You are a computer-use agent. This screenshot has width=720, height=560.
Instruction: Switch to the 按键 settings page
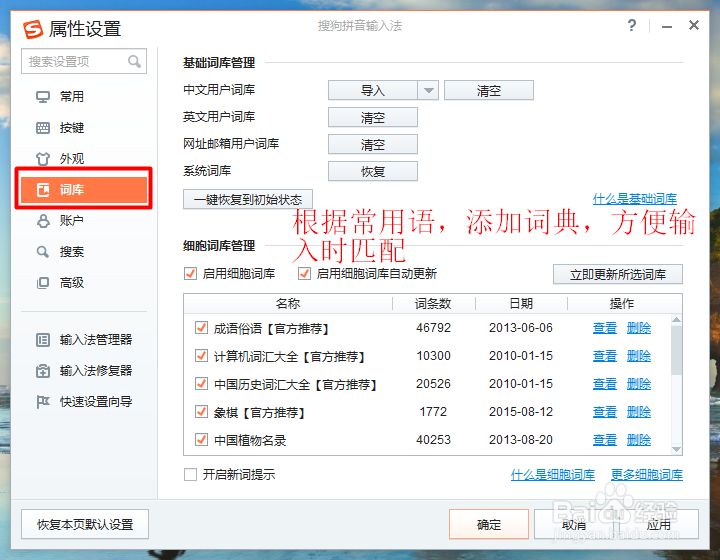72,128
